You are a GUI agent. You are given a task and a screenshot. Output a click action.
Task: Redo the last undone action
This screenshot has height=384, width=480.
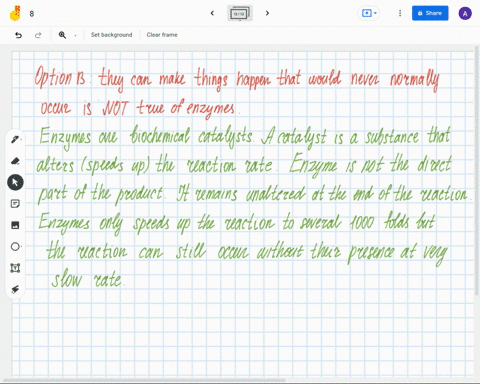[x=38, y=35]
